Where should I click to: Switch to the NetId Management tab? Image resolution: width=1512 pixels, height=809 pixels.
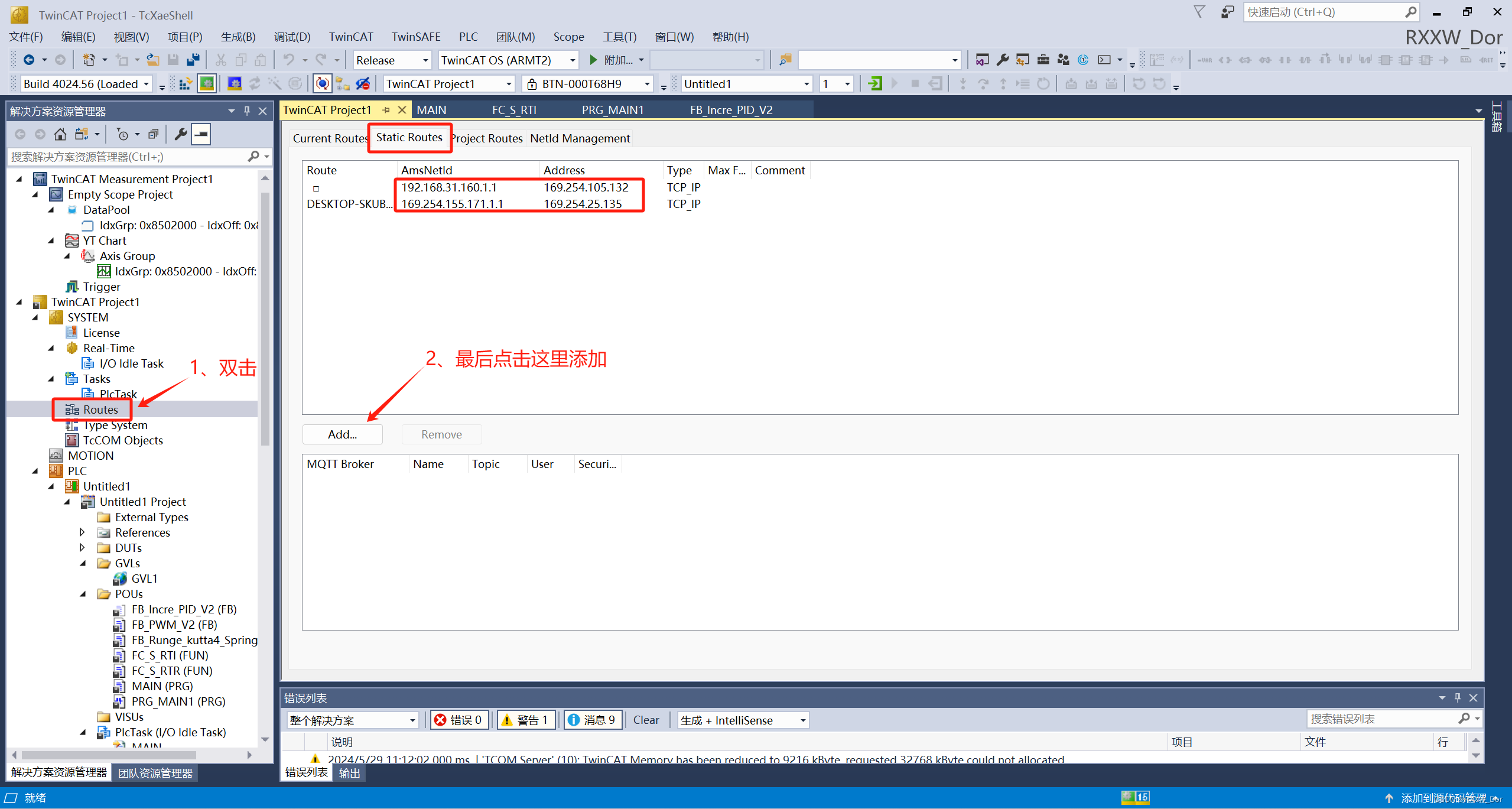point(580,138)
